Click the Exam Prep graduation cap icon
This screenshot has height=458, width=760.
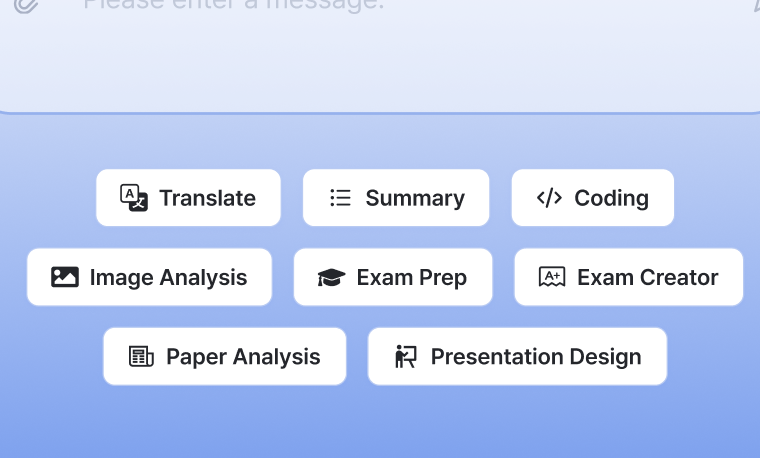(332, 278)
